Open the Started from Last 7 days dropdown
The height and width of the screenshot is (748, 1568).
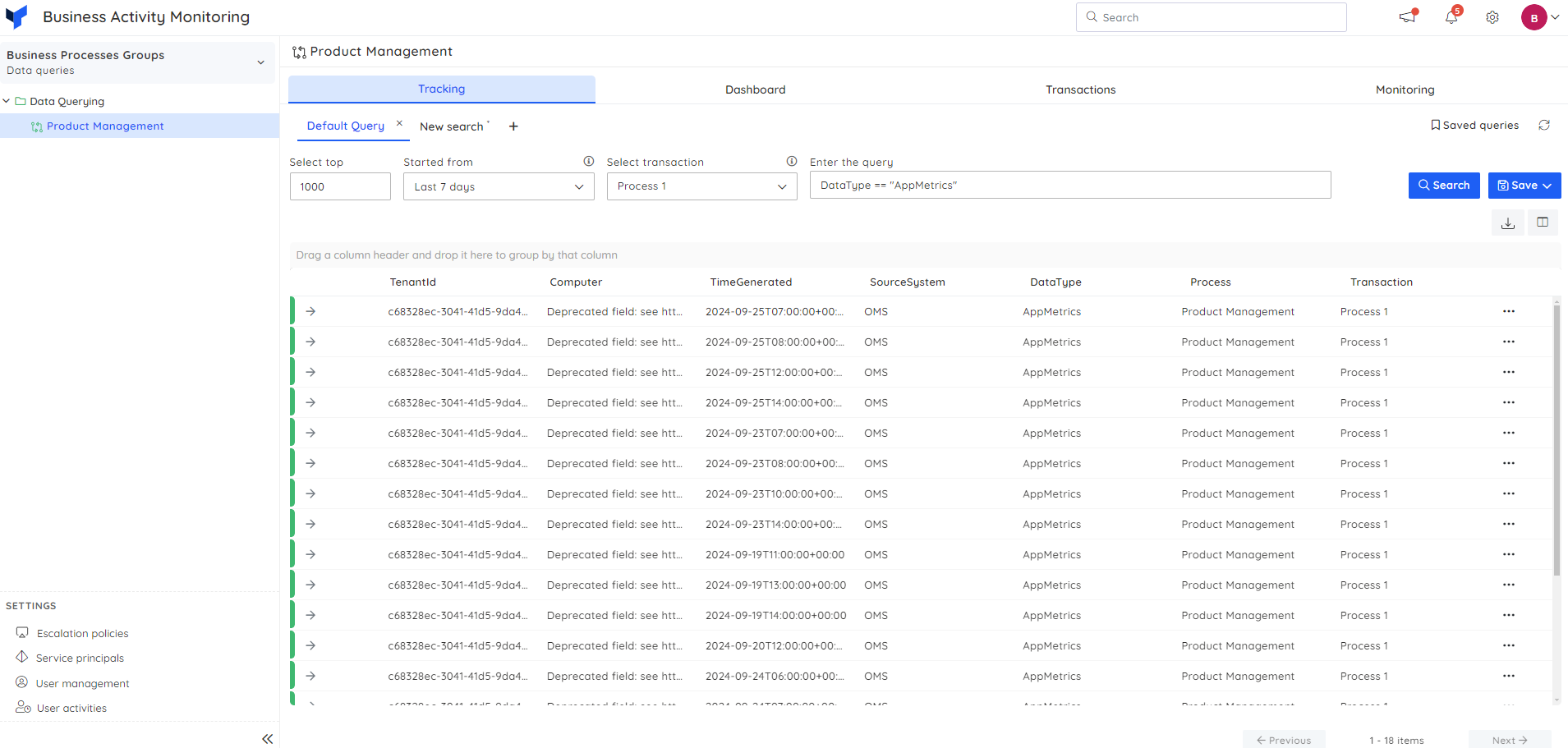click(499, 186)
